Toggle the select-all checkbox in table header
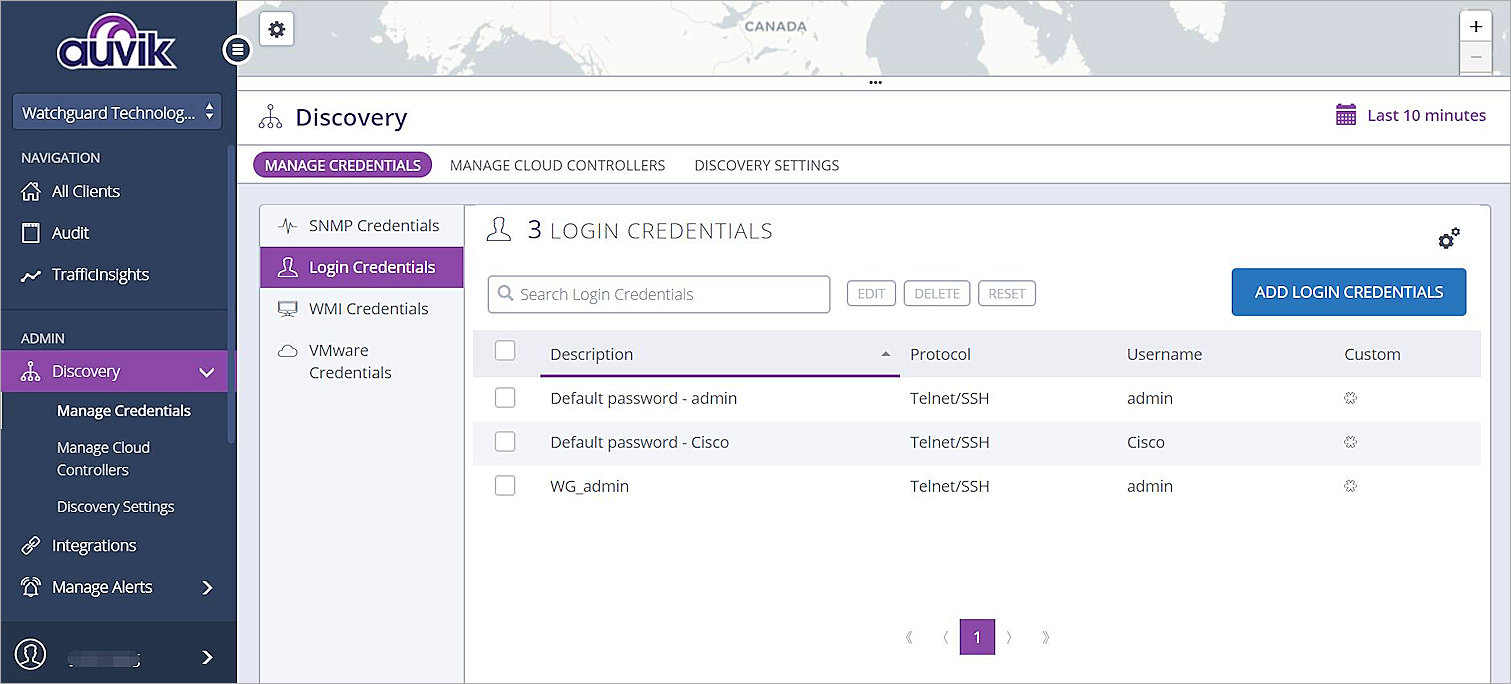The height and width of the screenshot is (684, 1511). pyautogui.click(x=505, y=350)
